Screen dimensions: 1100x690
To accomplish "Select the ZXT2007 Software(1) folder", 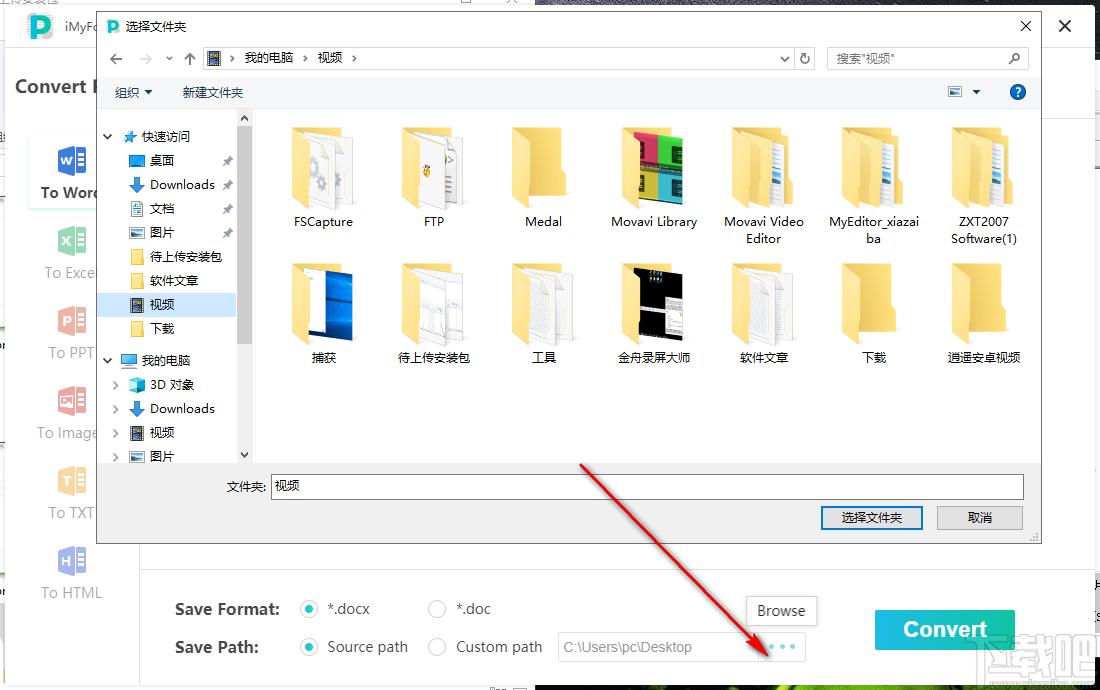I will (984, 186).
